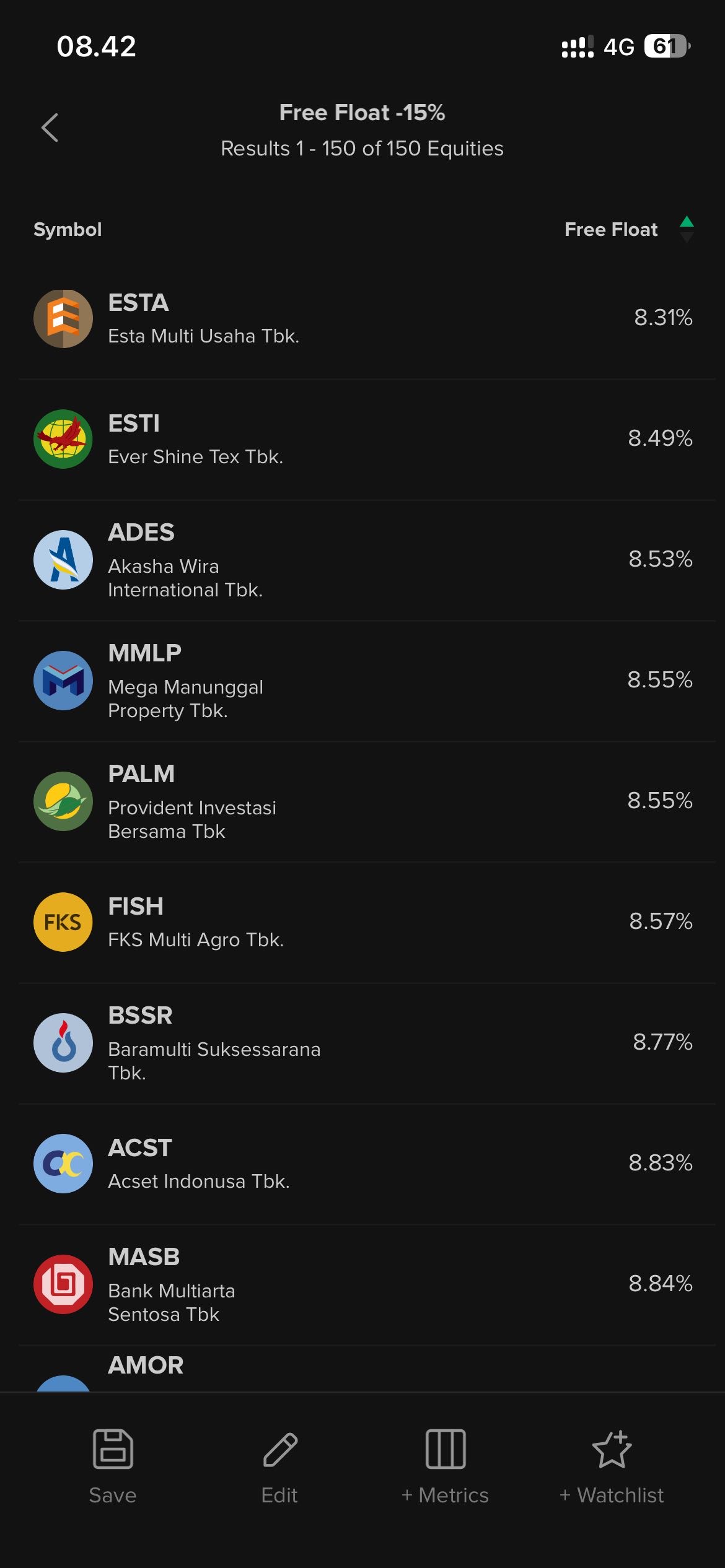Viewport: 725px width, 1568px height.
Task: Tap the + Metrics label
Action: tap(446, 1496)
